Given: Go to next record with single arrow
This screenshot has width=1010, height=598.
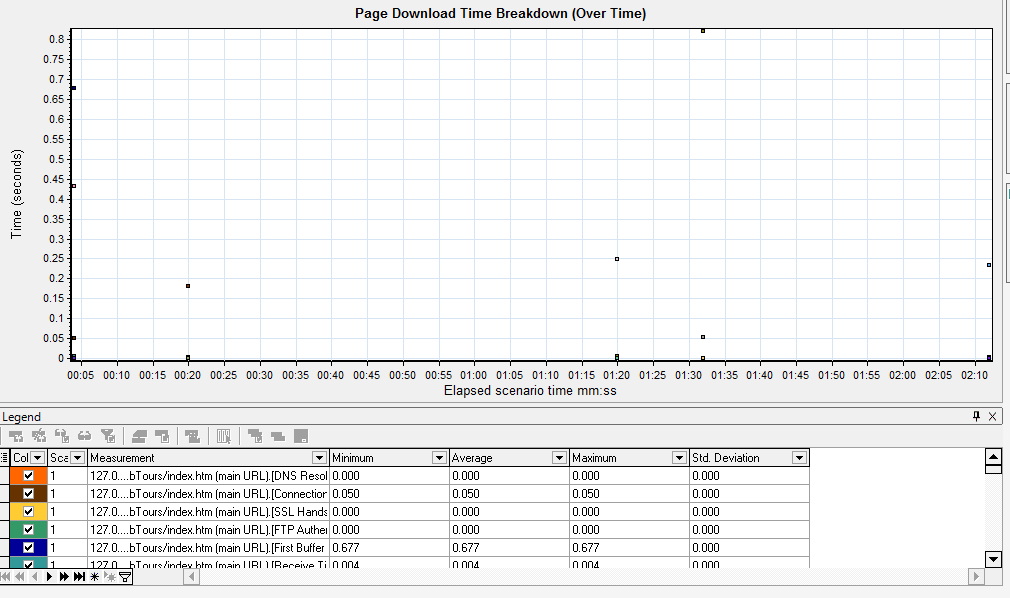Looking at the screenshot, I should coord(49,577).
